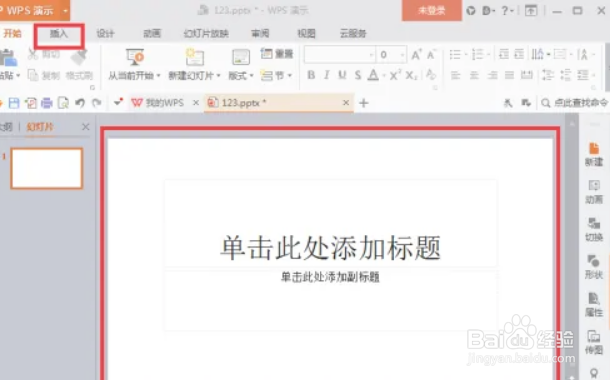Open the 设计 ribbon tab
The width and height of the screenshot is (610, 380).
[x=105, y=34]
